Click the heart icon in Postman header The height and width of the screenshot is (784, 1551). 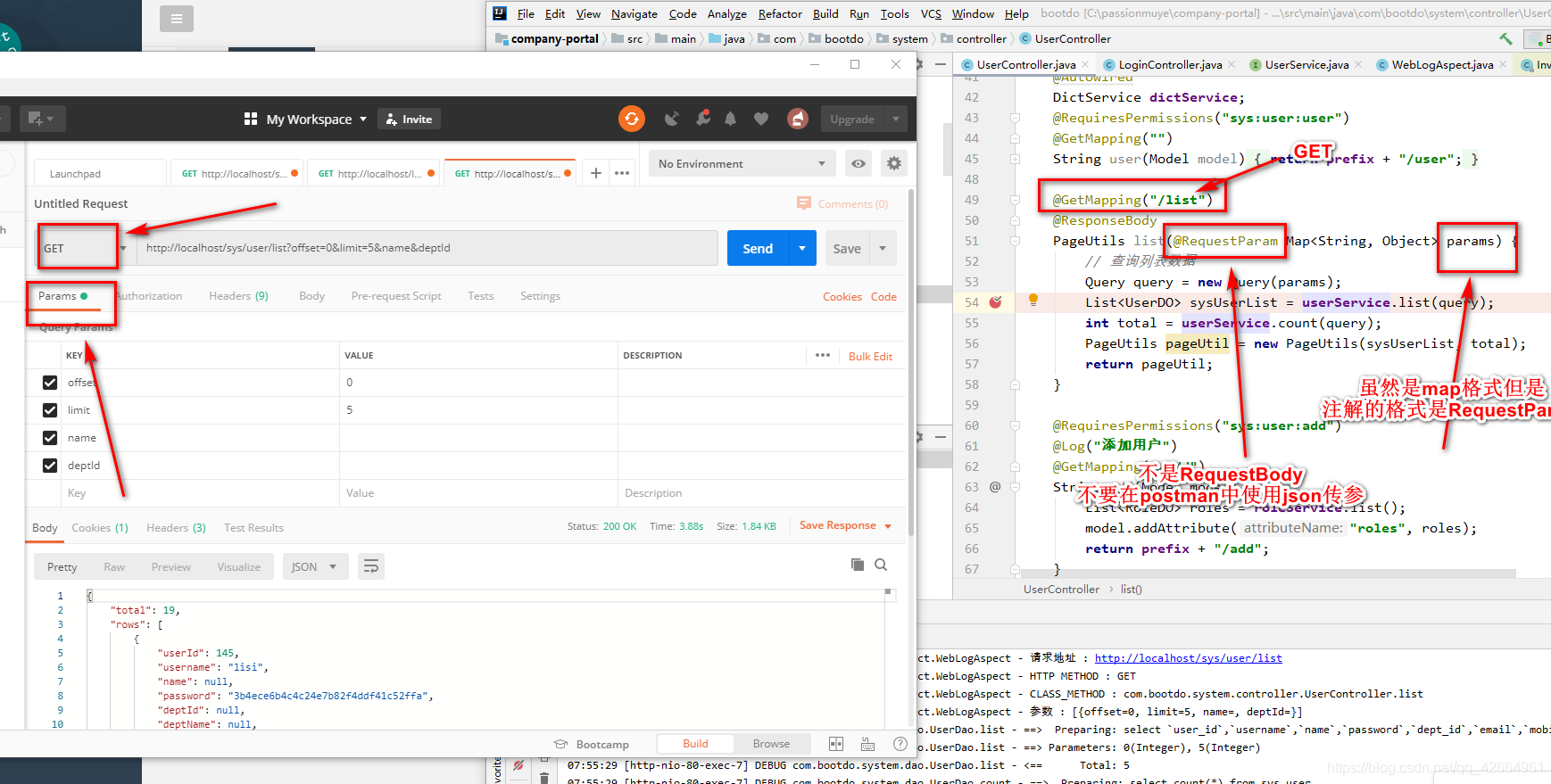[x=761, y=119]
